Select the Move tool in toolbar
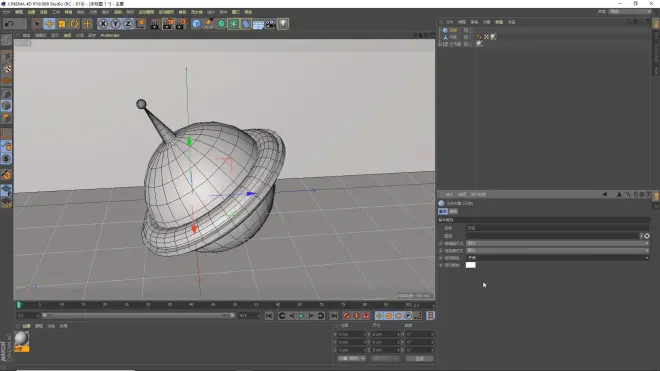 tap(49, 24)
